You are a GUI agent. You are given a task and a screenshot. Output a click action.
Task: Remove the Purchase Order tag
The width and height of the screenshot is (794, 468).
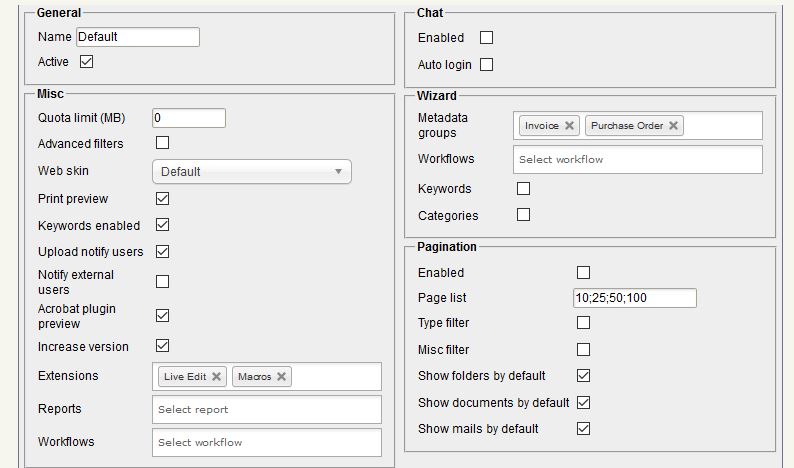point(674,126)
